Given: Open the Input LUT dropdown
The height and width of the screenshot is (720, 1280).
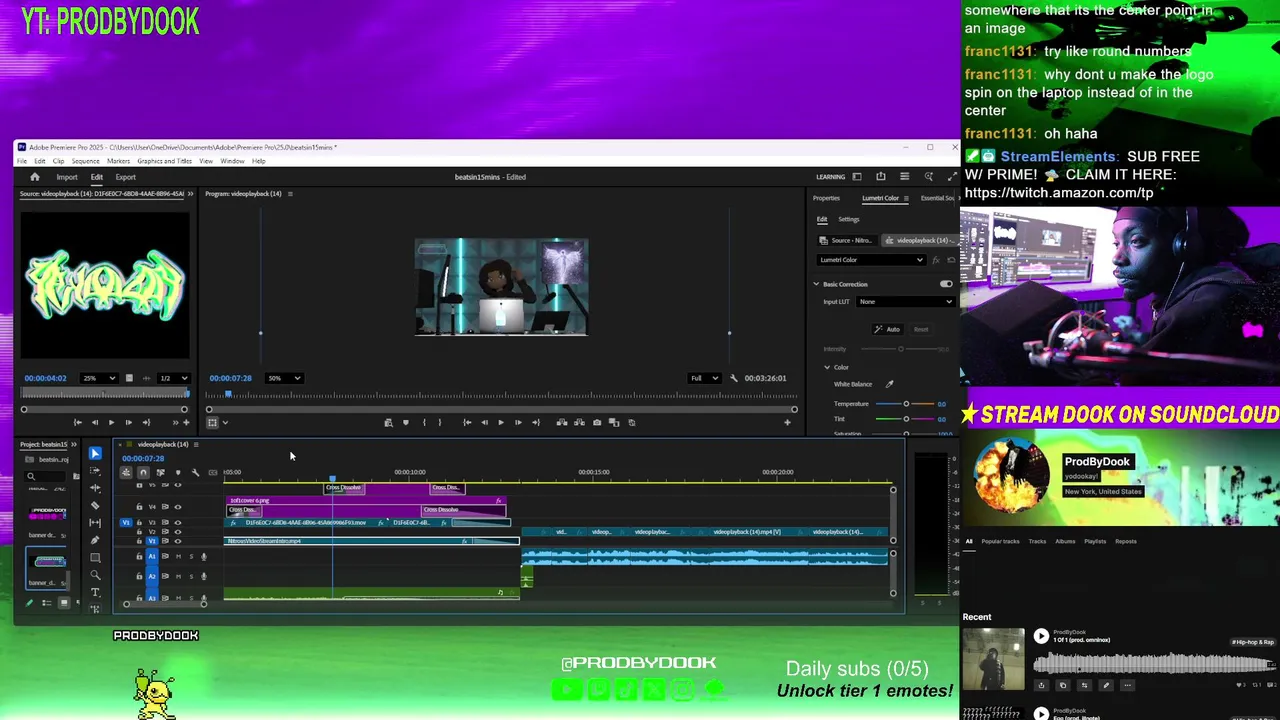Looking at the screenshot, I should 905,302.
